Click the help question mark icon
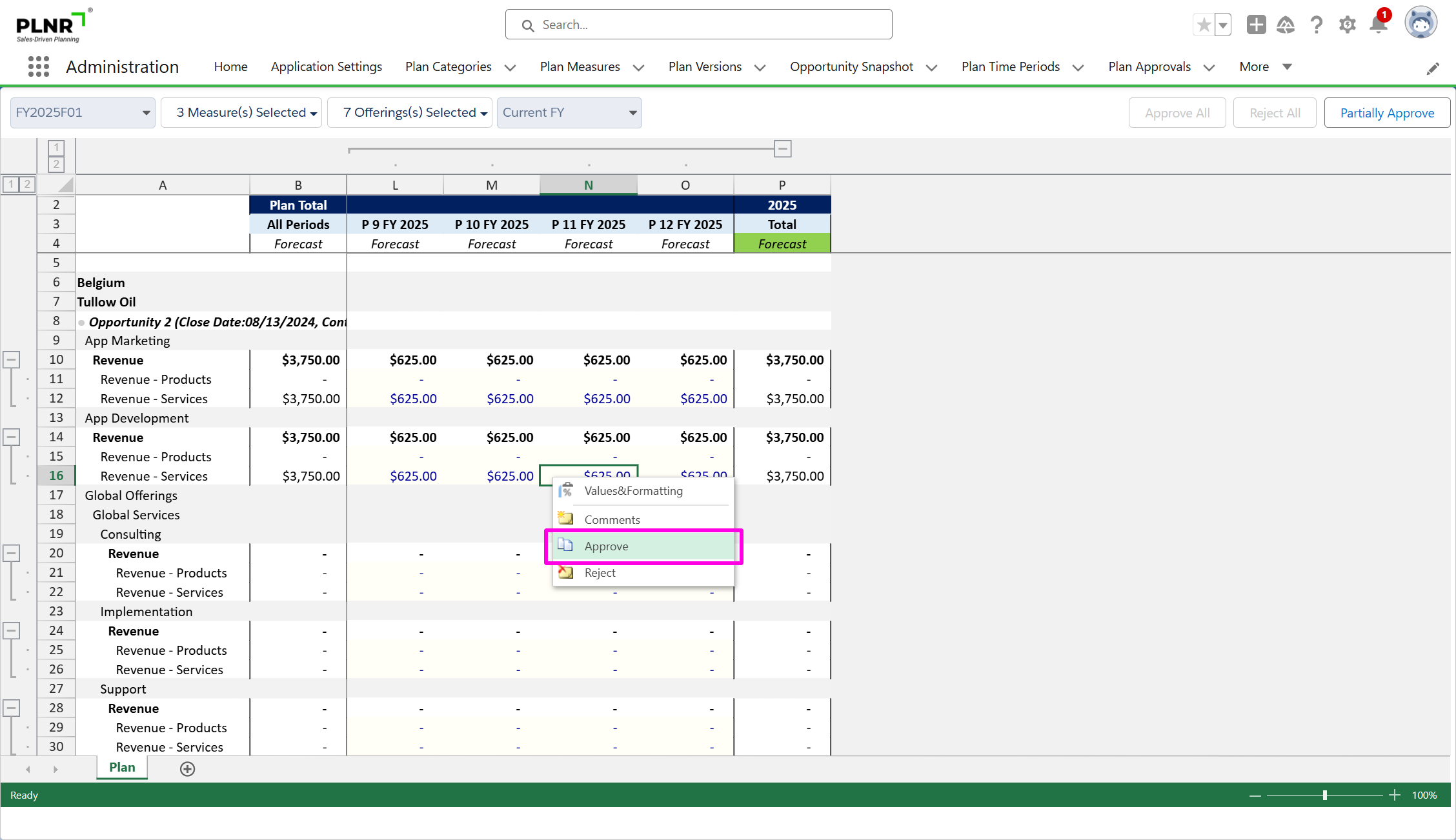This screenshot has height=840, width=1456. 1317,25
